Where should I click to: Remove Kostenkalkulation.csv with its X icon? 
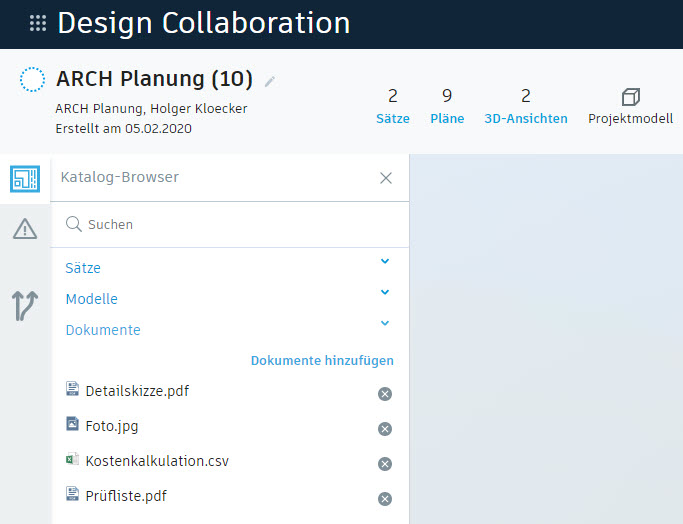[385, 464]
